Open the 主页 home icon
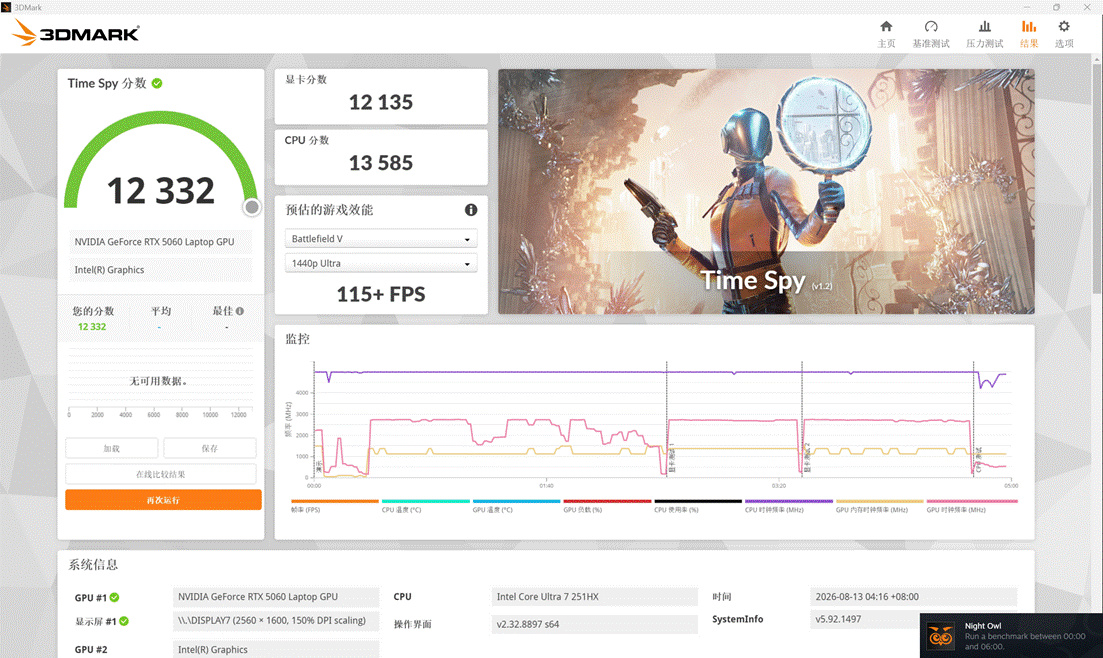 (886, 27)
